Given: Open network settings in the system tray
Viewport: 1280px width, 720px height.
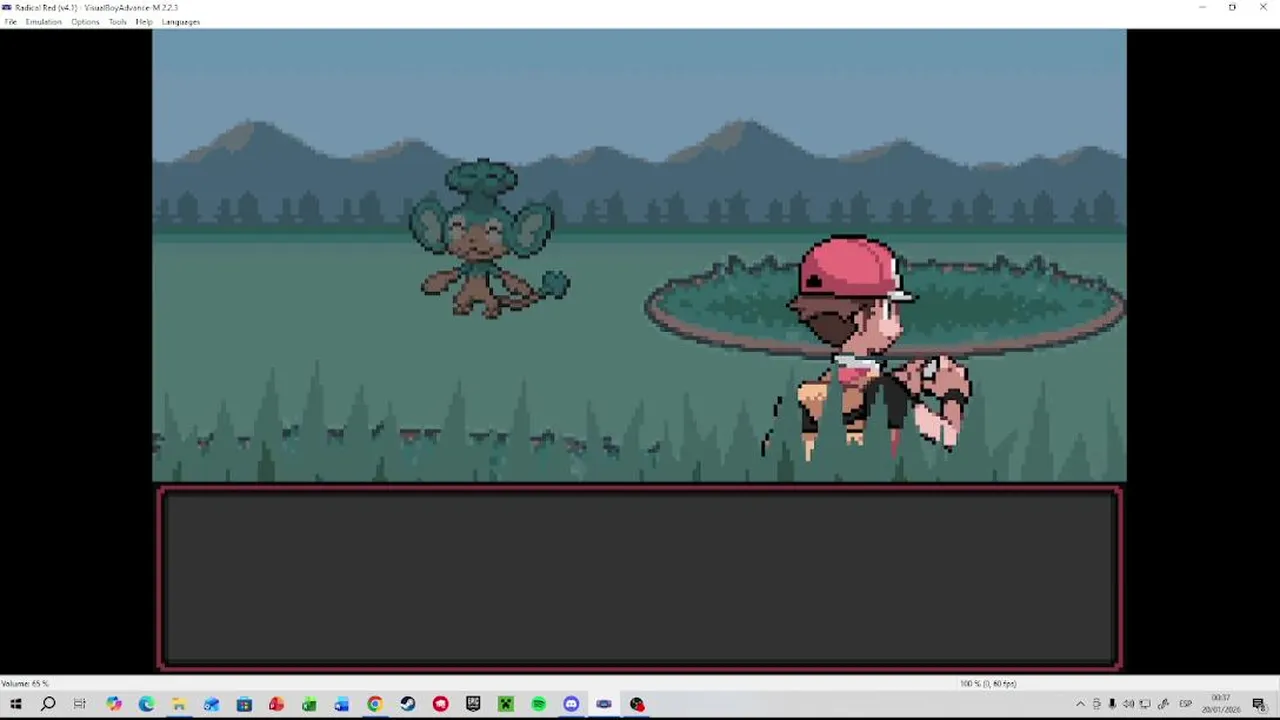Looking at the screenshot, I should tap(1145, 704).
